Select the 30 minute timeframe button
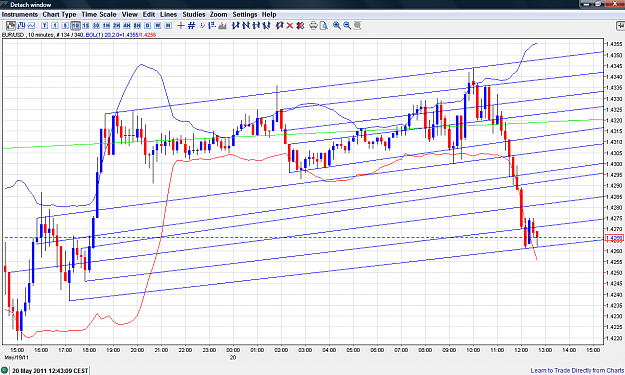 point(96,26)
